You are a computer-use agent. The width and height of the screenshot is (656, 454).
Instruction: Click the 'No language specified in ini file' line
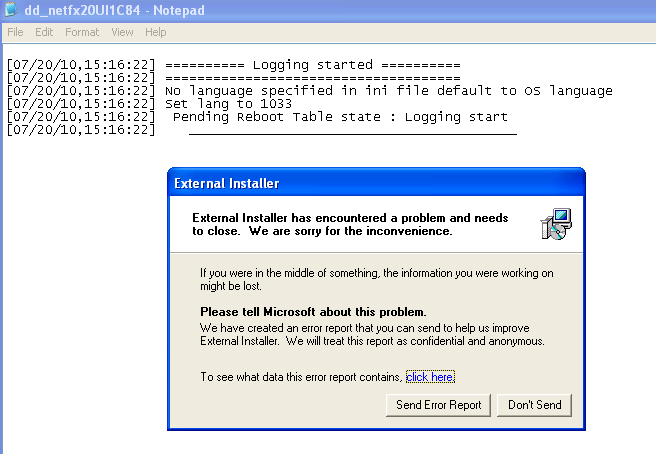click(310, 91)
